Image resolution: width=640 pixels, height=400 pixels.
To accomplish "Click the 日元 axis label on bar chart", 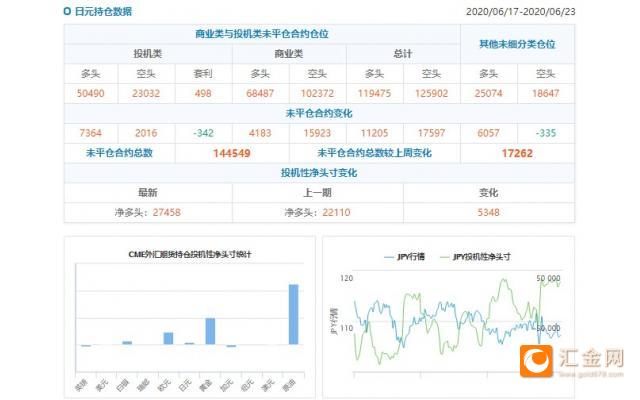I will [186, 384].
